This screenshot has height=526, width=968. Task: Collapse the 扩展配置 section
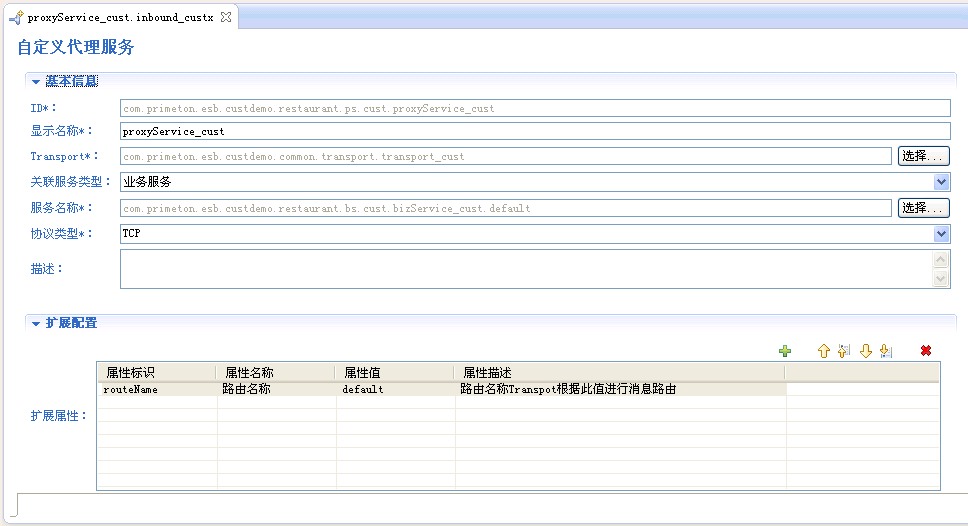(x=36, y=323)
